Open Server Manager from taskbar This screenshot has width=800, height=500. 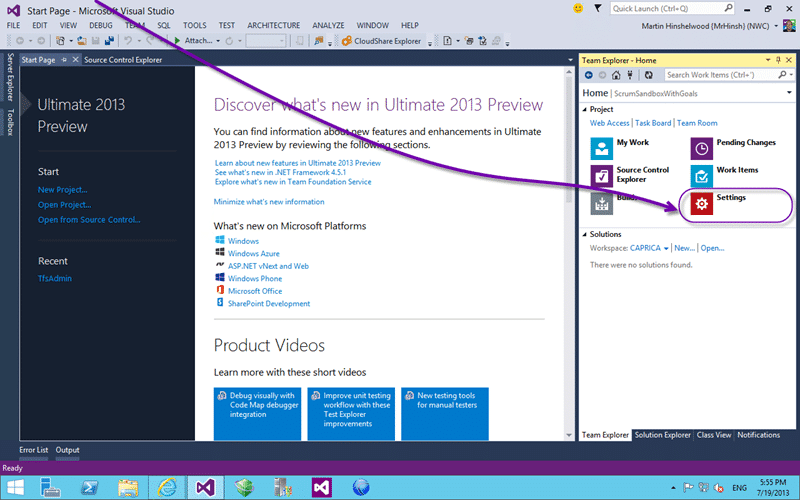[x=51, y=487]
